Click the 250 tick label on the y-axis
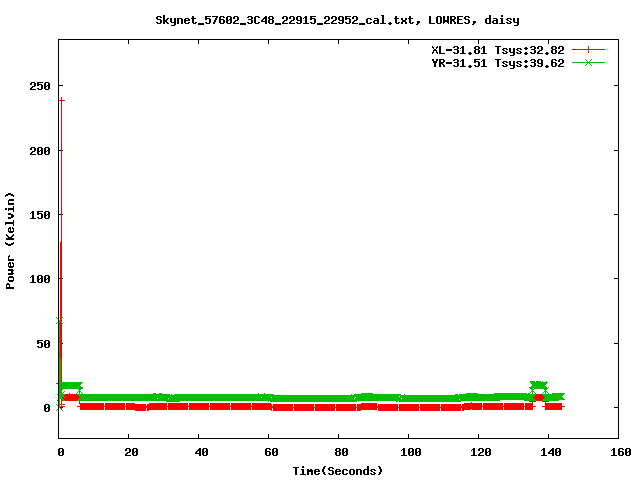 (x=39, y=86)
